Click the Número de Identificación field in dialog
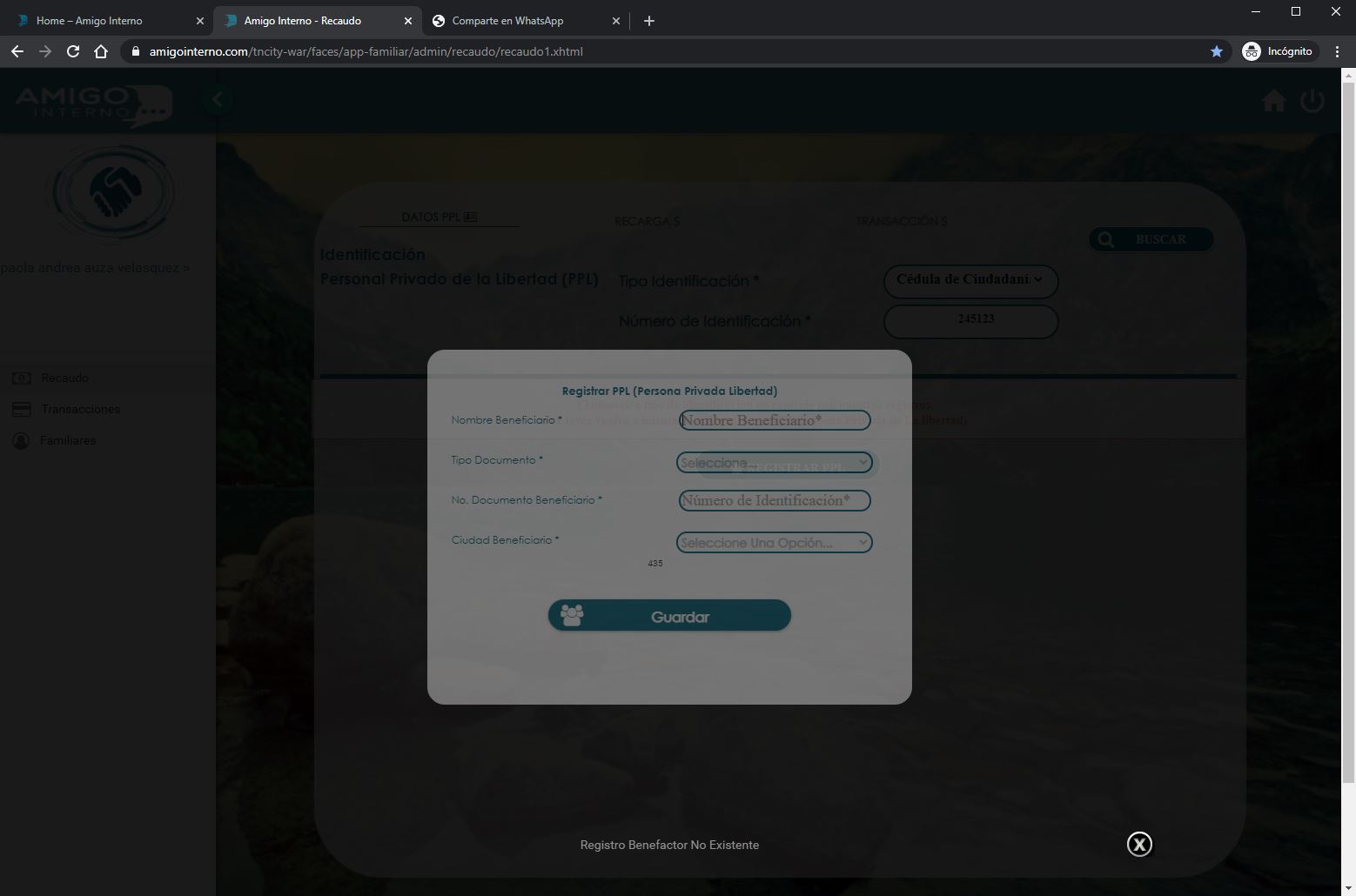The height and width of the screenshot is (896, 1356). [x=775, y=500]
